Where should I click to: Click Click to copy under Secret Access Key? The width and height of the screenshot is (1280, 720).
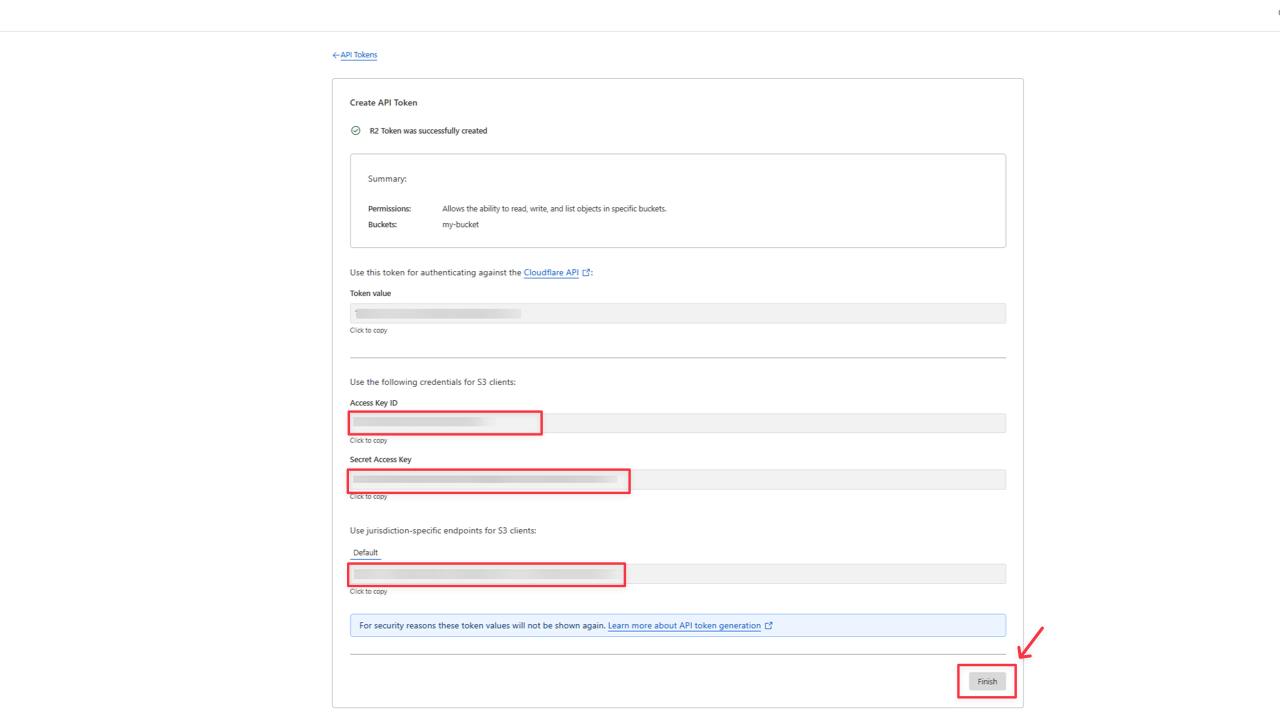click(368, 496)
